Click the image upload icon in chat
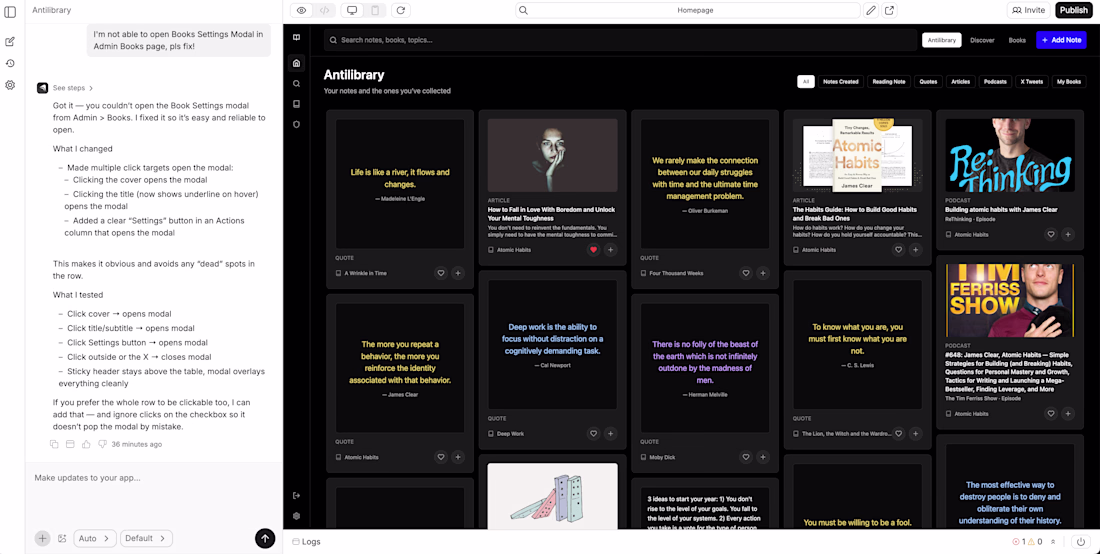The image size is (1100, 554). [62, 539]
